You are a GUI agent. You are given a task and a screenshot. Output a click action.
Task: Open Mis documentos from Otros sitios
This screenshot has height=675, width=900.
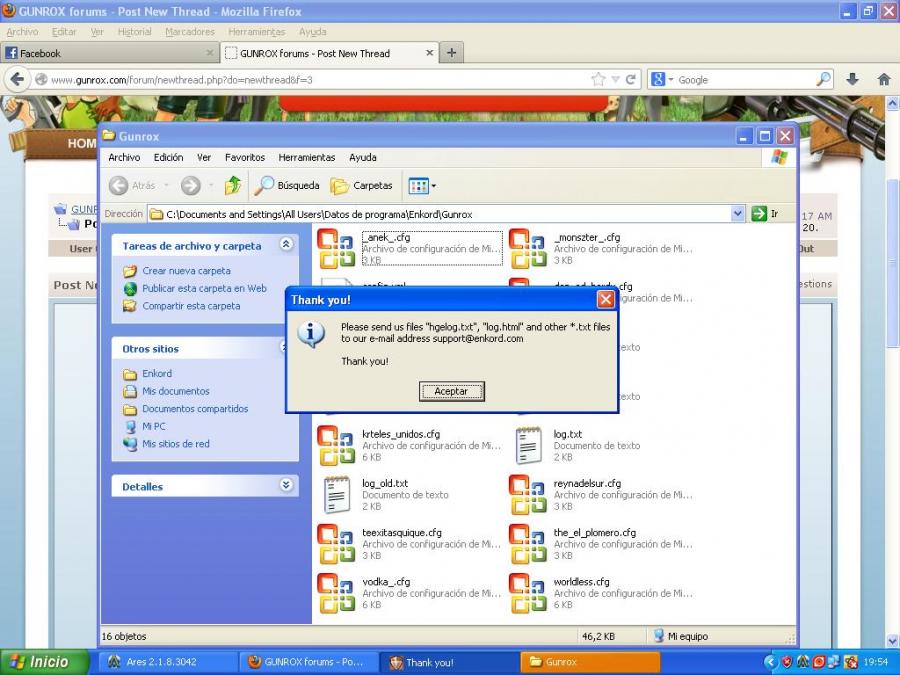pos(175,391)
